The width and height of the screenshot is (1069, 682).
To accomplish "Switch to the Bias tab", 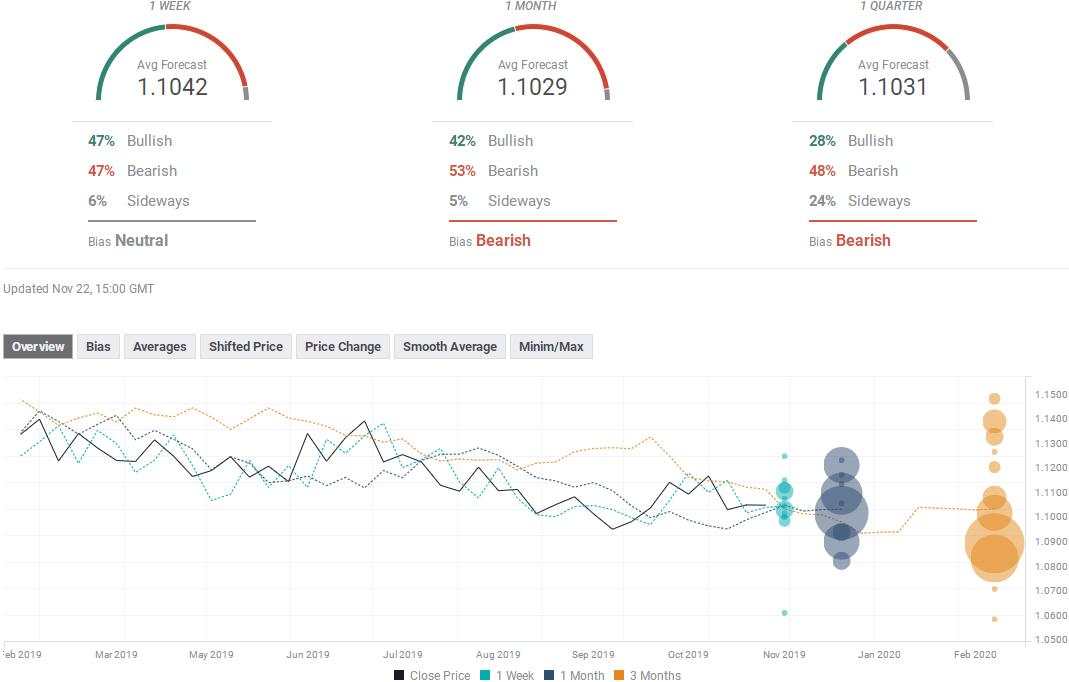I will 98,346.
